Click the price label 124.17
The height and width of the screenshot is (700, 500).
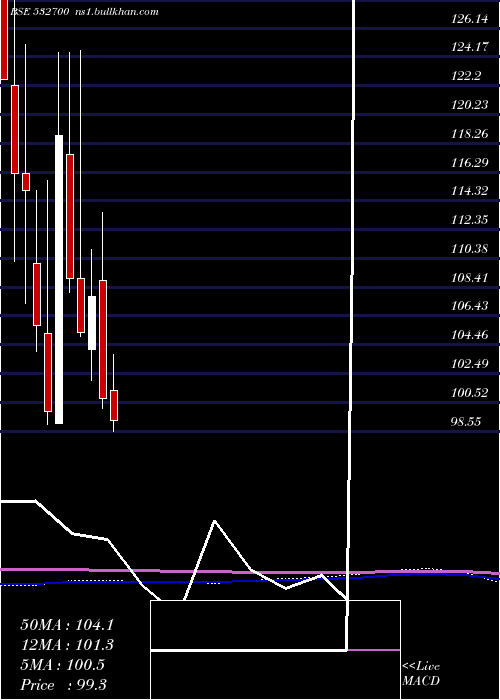pos(470,47)
